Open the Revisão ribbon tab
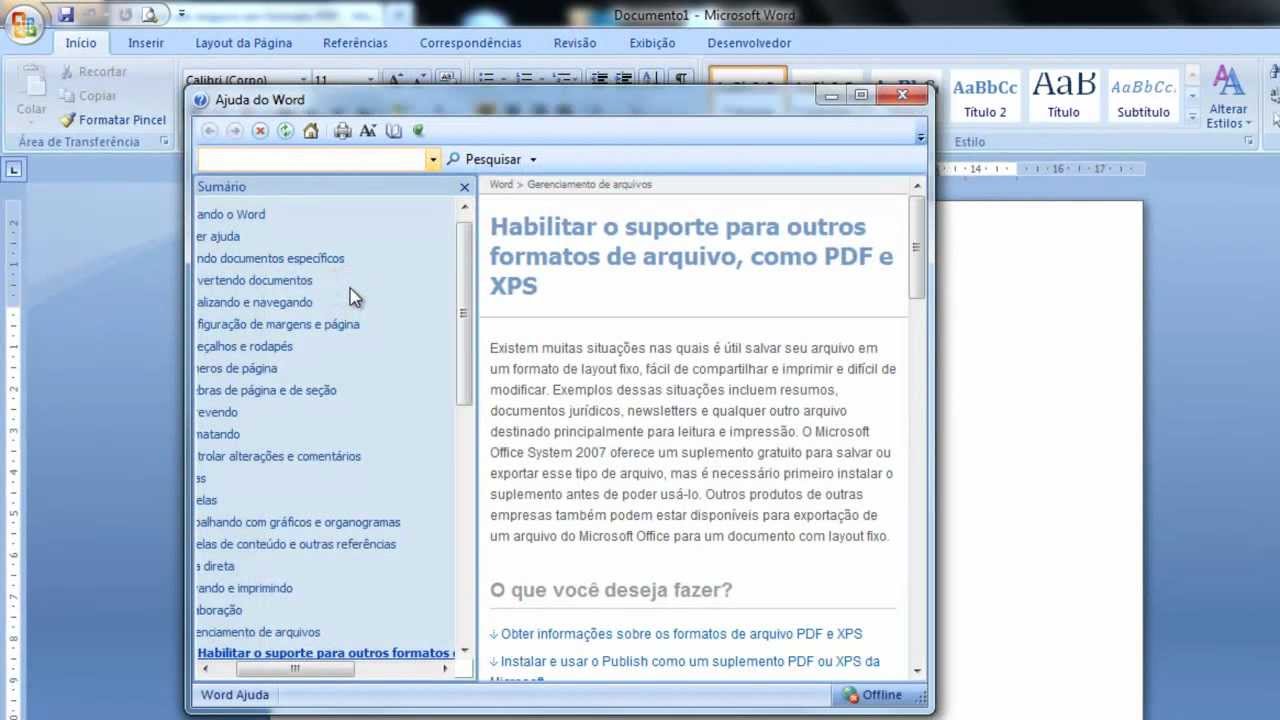The image size is (1280, 720). click(575, 43)
